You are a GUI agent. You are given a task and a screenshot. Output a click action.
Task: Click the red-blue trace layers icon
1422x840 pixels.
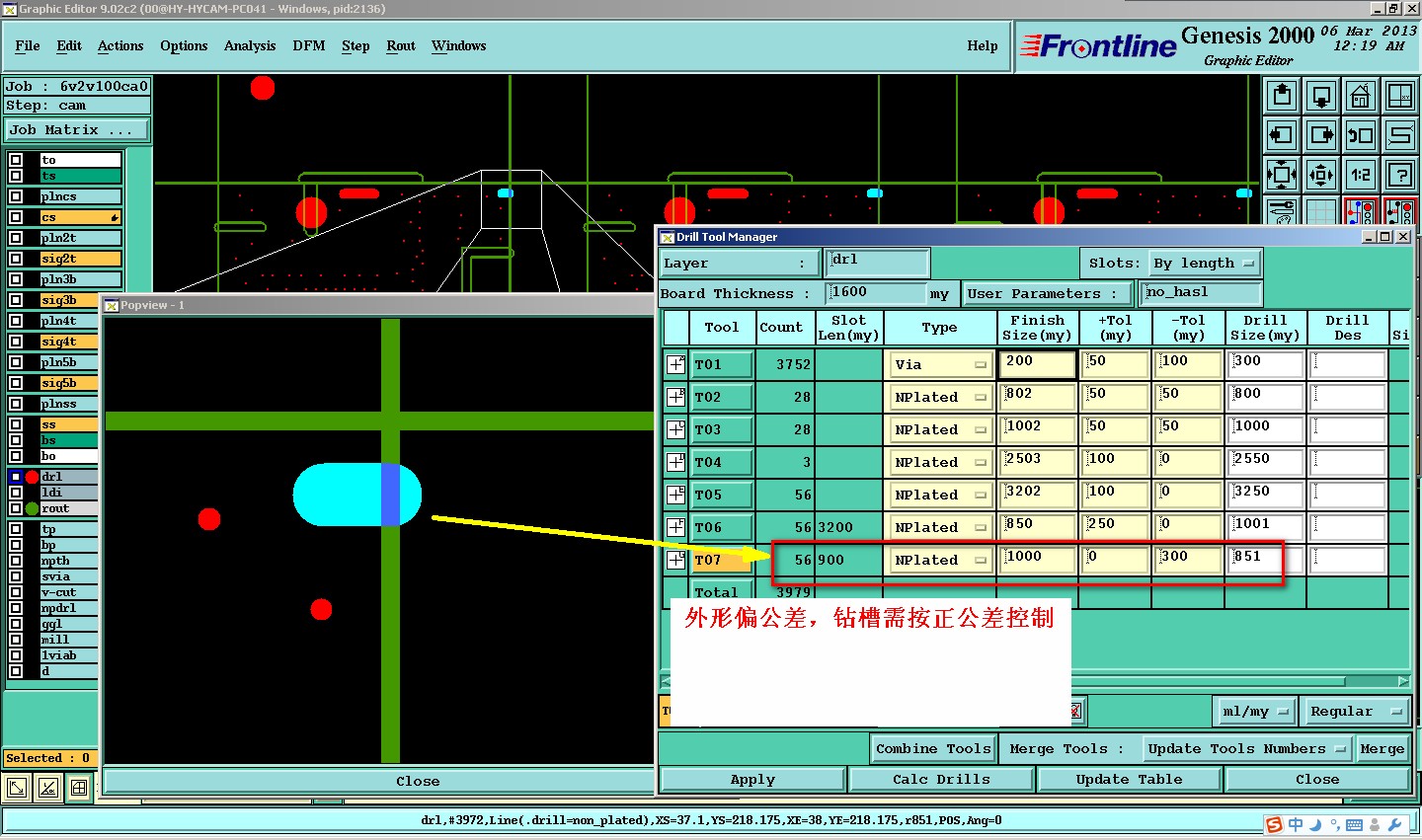coord(1361,211)
